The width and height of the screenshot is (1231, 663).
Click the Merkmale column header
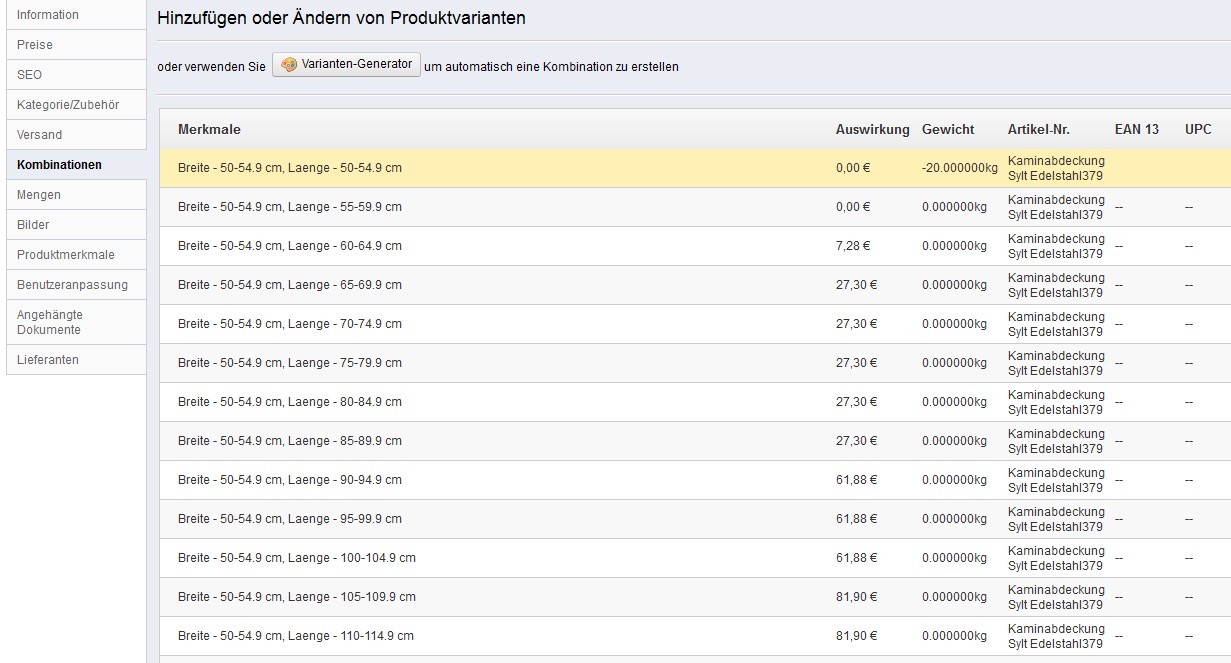tap(209, 130)
